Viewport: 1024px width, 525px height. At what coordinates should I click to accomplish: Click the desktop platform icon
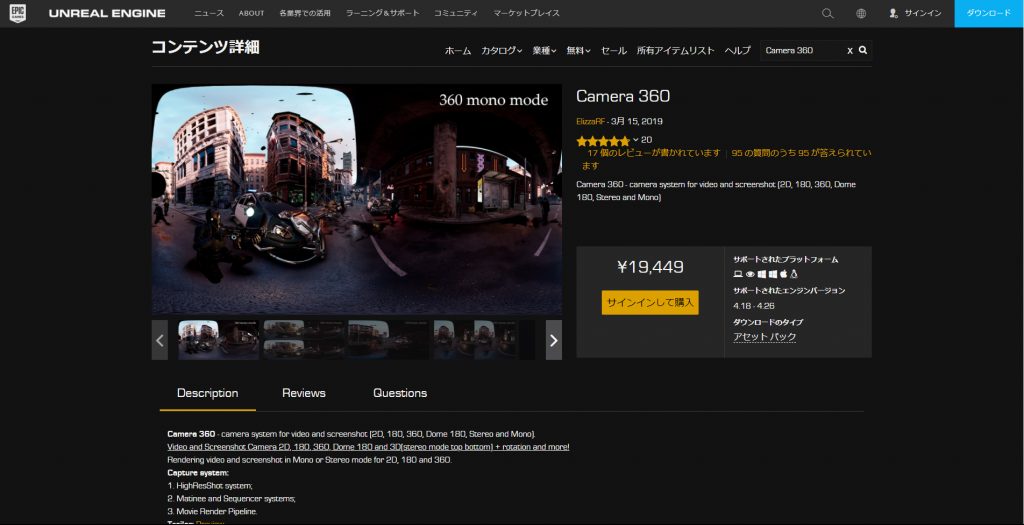[x=738, y=274]
